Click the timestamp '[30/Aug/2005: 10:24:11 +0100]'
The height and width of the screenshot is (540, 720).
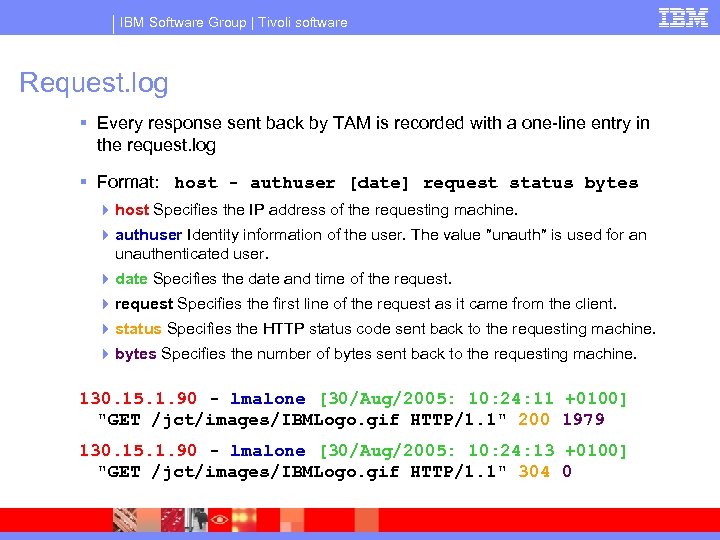tap(473, 399)
